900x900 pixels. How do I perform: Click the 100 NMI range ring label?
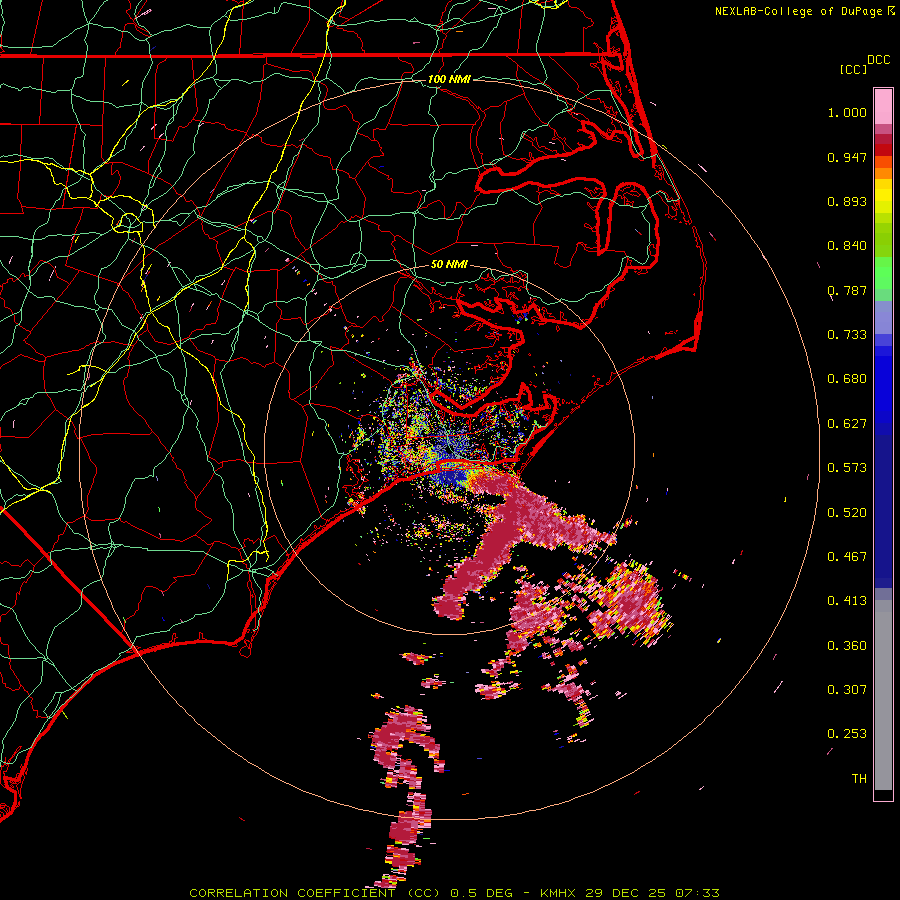pos(449,79)
